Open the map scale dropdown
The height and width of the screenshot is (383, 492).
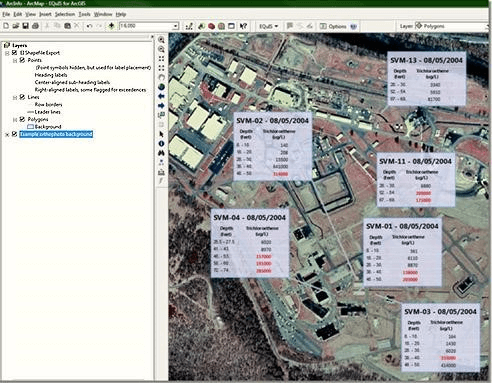pos(176,26)
